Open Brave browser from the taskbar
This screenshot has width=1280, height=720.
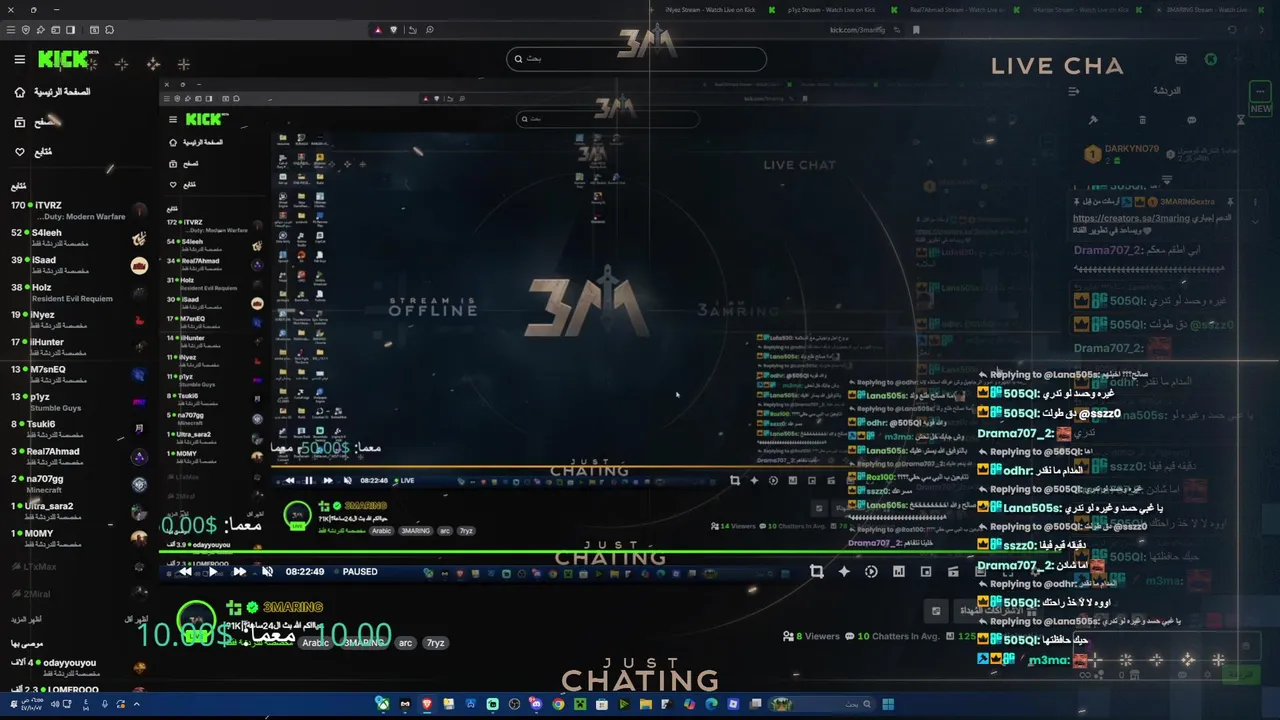pos(427,704)
